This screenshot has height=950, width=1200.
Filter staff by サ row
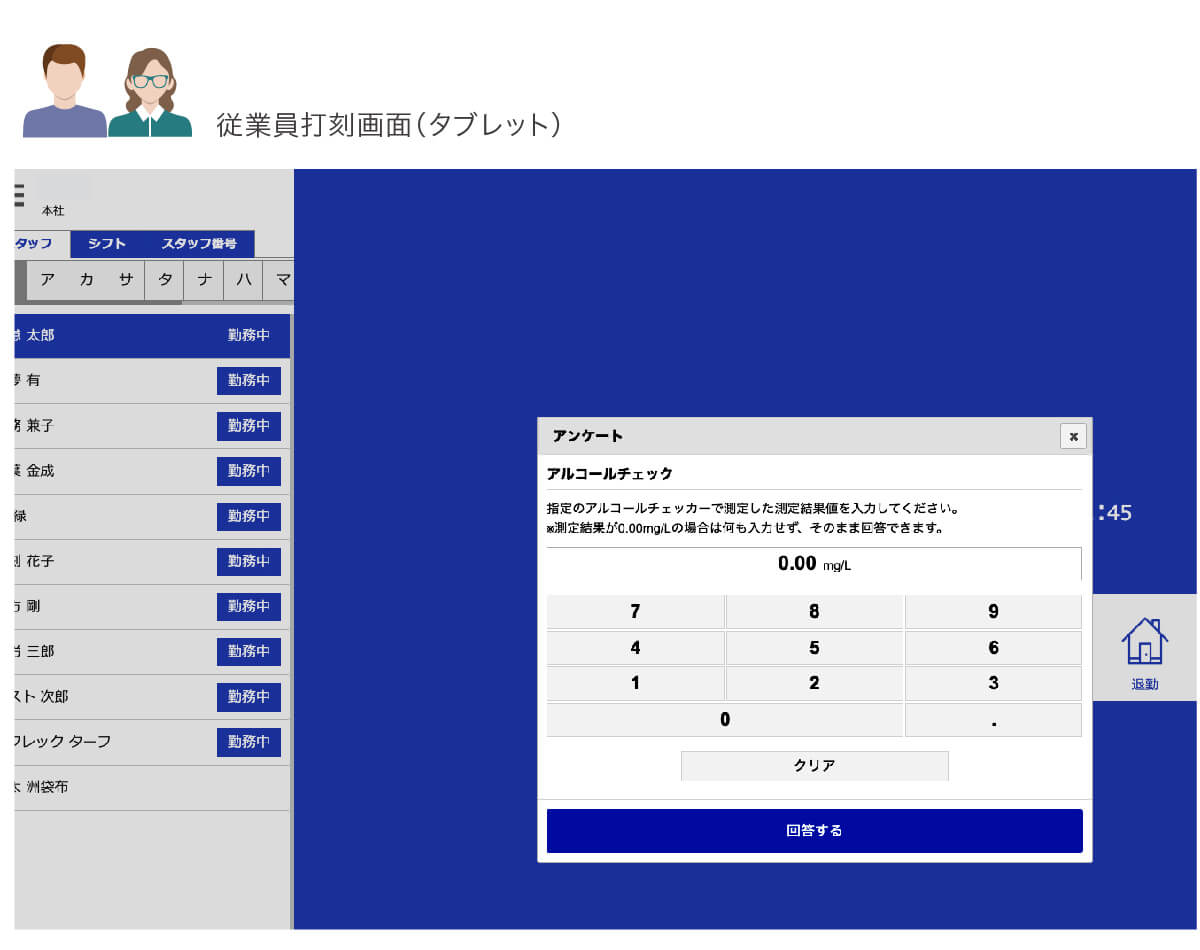click(x=125, y=280)
